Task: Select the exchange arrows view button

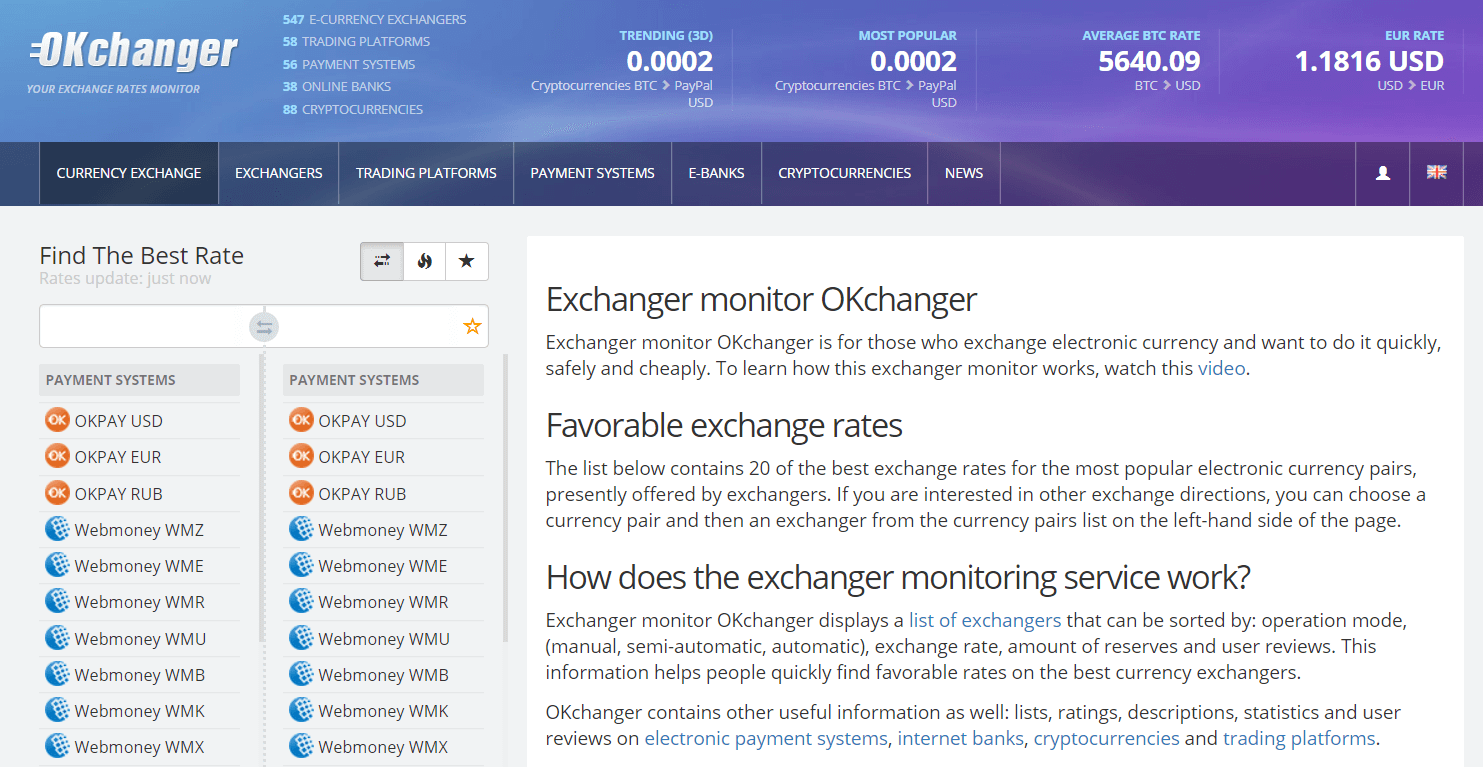Action: tap(382, 261)
